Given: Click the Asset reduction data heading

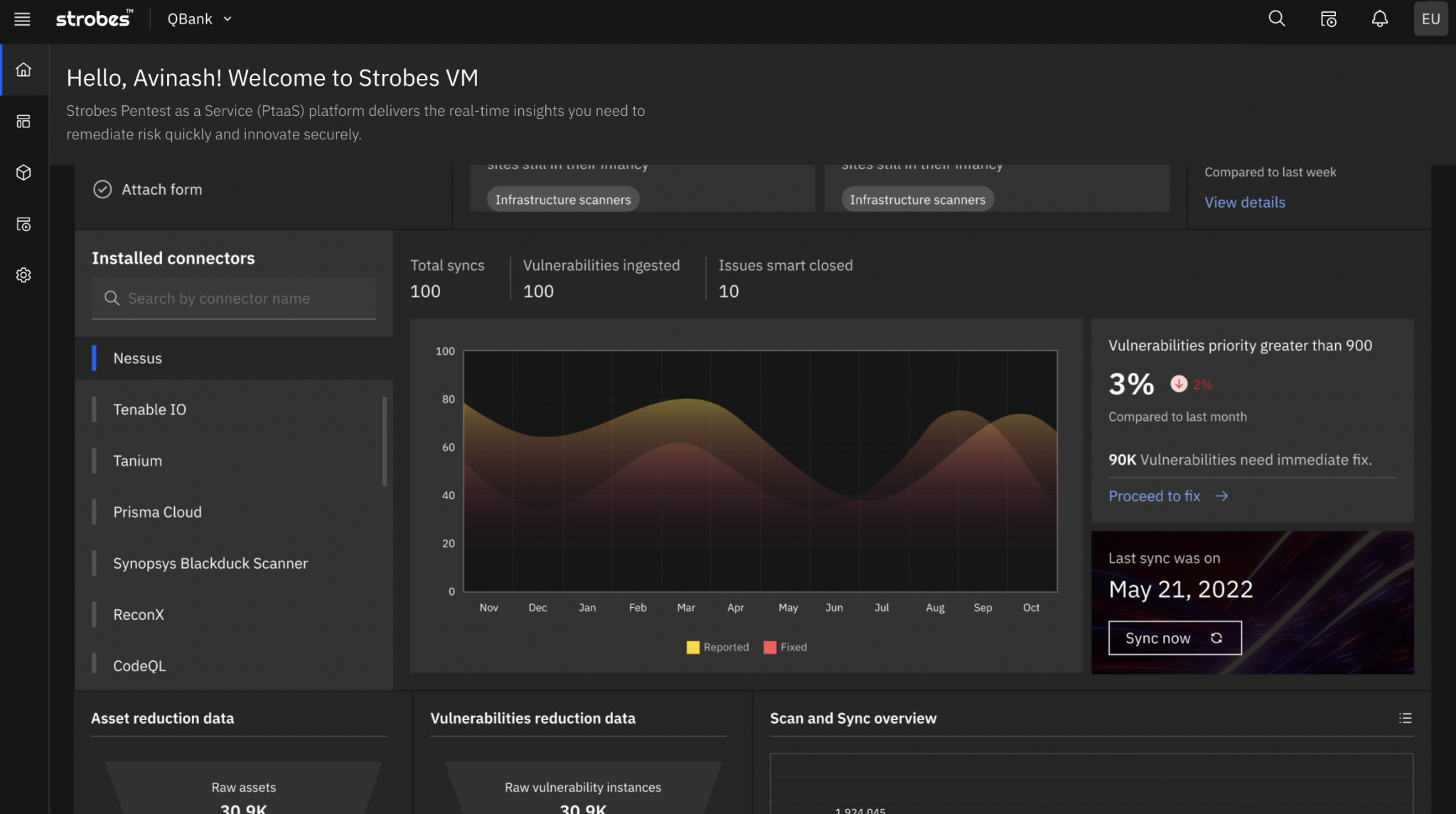Looking at the screenshot, I should coord(162,718).
